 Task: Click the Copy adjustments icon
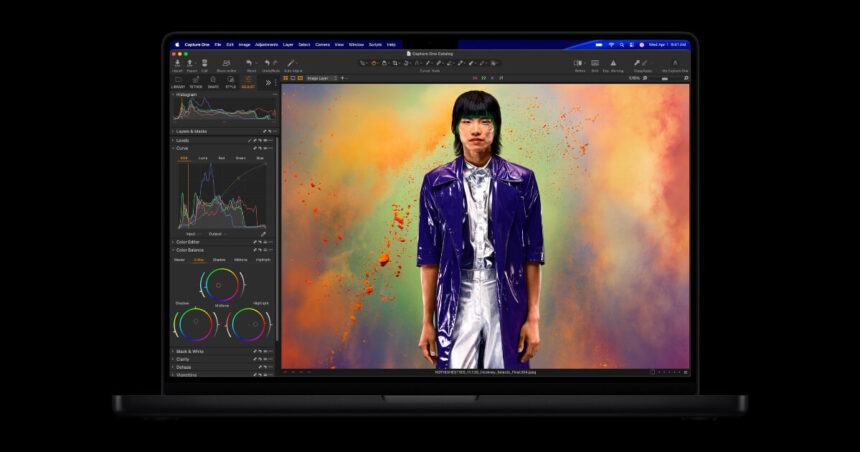pyautogui.click(x=637, y=64)
